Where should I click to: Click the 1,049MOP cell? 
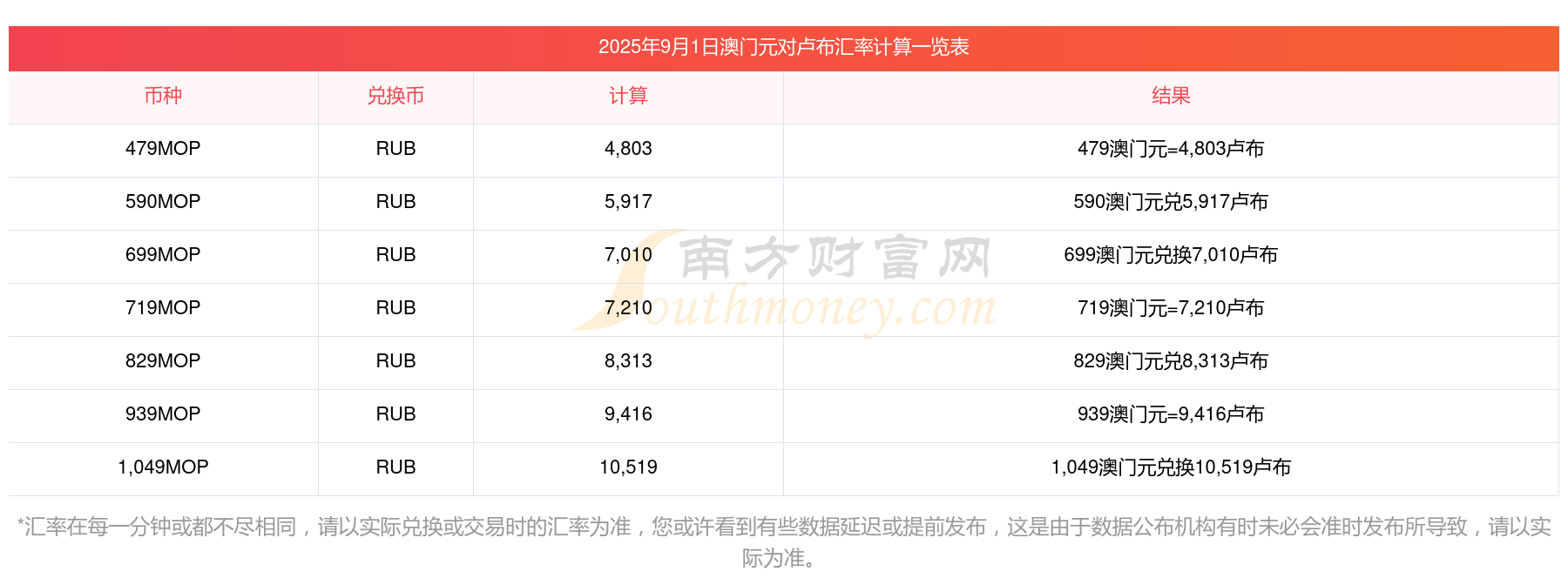pyautogui.click(x=163, y=467)
